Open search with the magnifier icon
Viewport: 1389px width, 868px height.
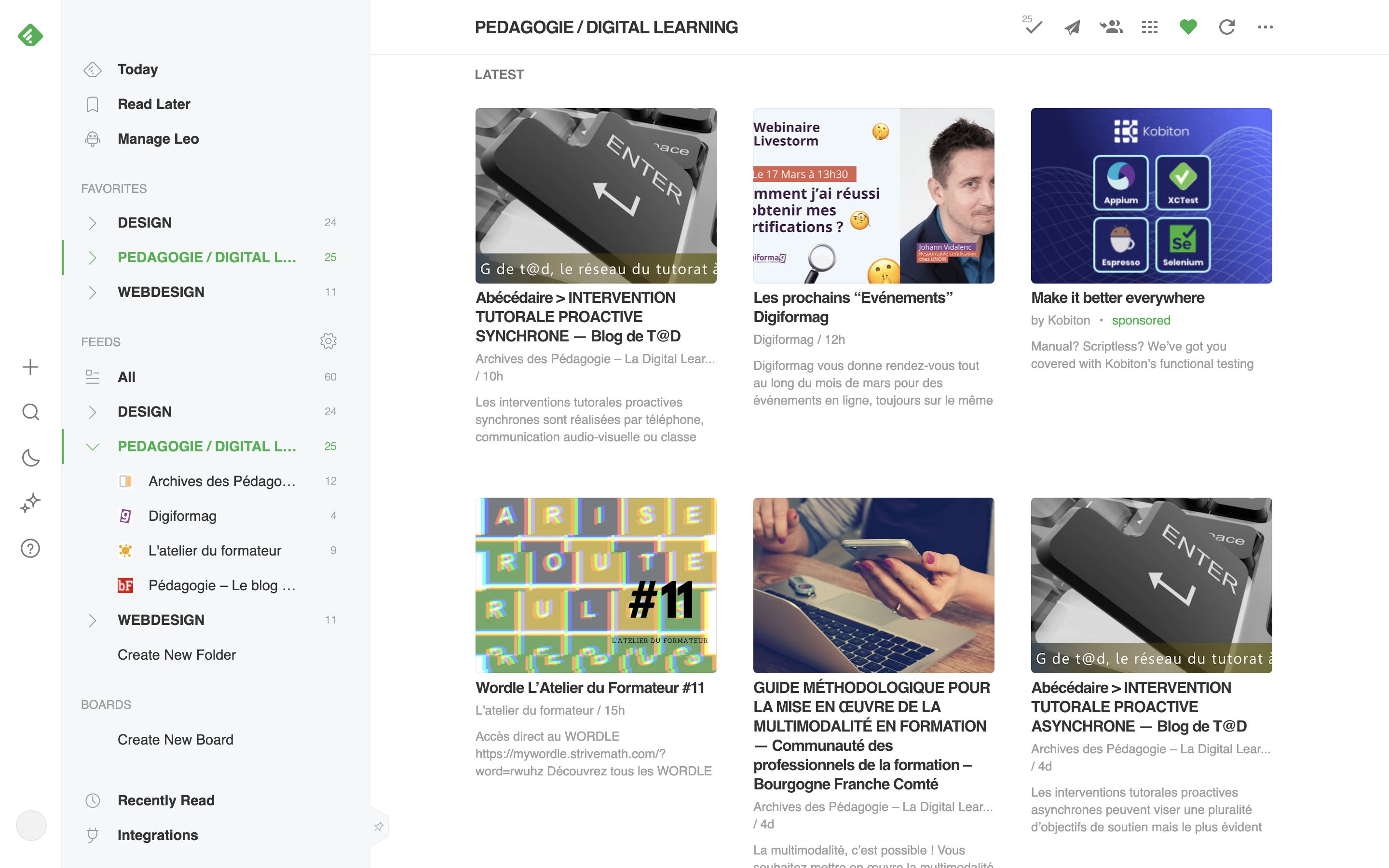pyautogui.click(x=30, y=412)
